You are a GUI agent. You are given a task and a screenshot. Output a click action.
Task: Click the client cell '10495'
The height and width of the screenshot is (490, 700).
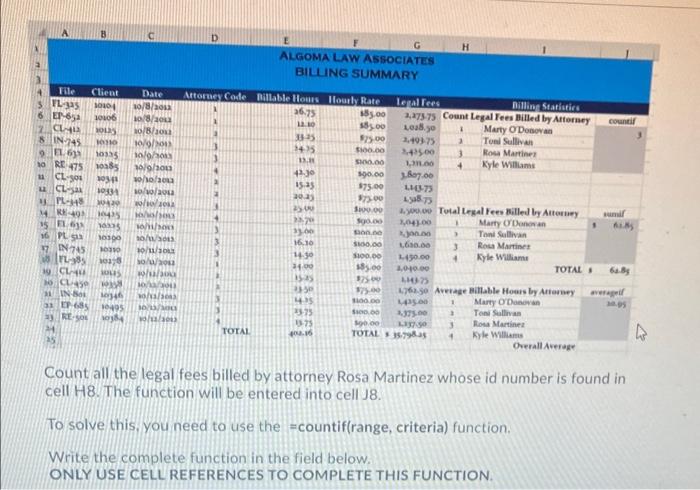[112, 307]
